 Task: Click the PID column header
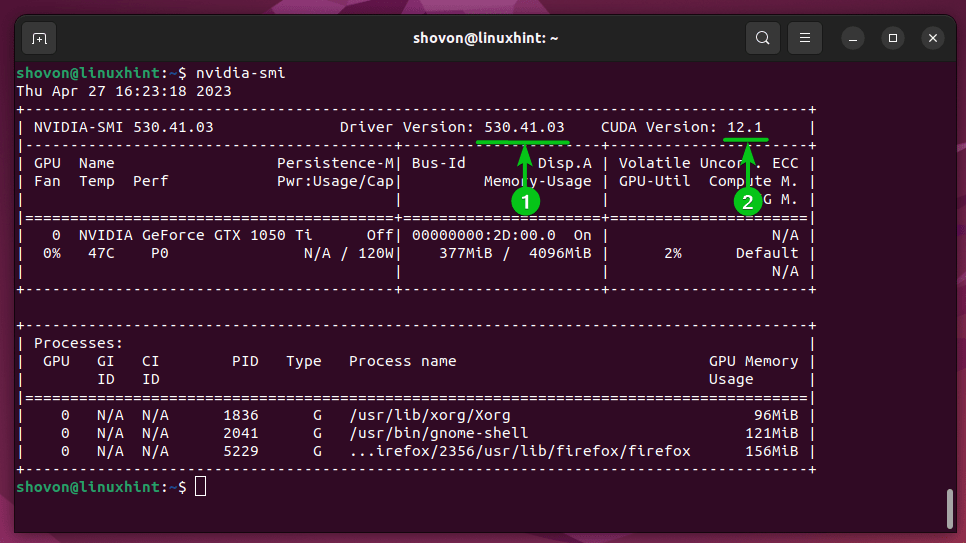pyautogui.click(x=245, y=361)
